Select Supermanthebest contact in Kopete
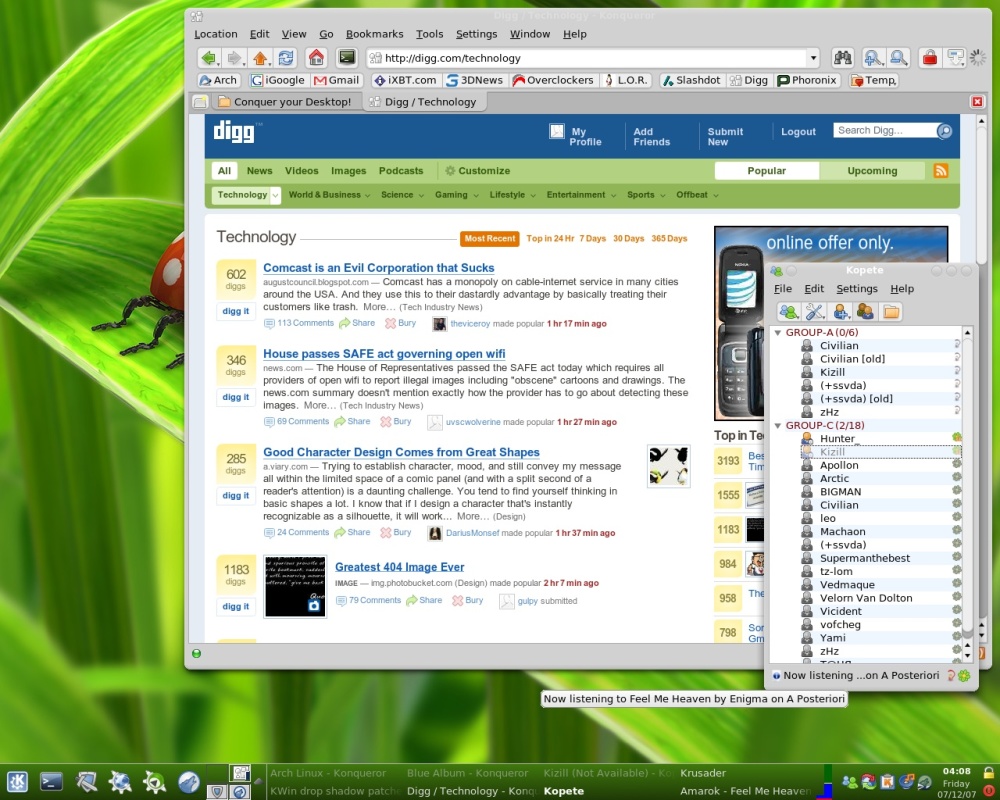The width and height of the screenshot is (1000, 800). tap(865, 558)
